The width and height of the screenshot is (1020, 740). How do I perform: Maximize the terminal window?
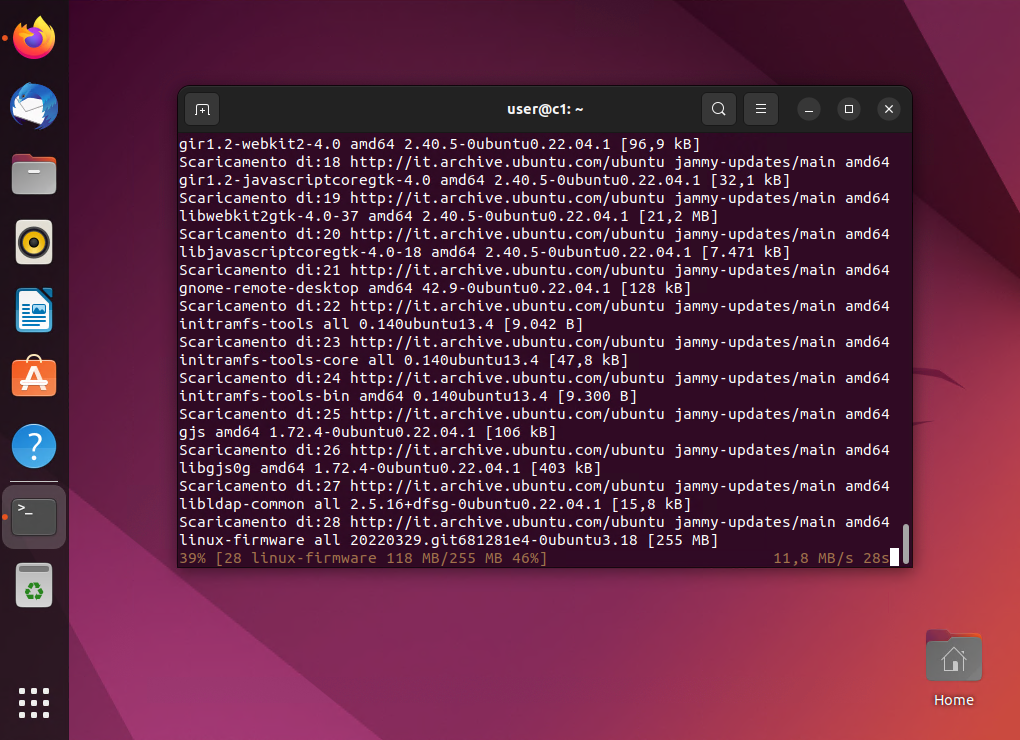848,109
